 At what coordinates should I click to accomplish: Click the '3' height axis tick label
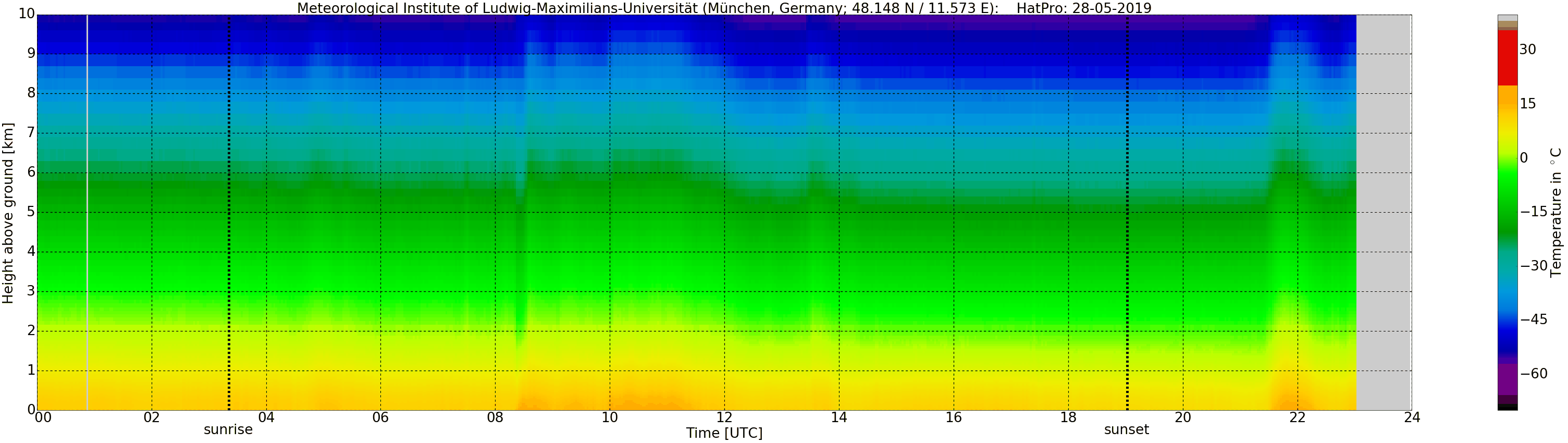[30, 291]
